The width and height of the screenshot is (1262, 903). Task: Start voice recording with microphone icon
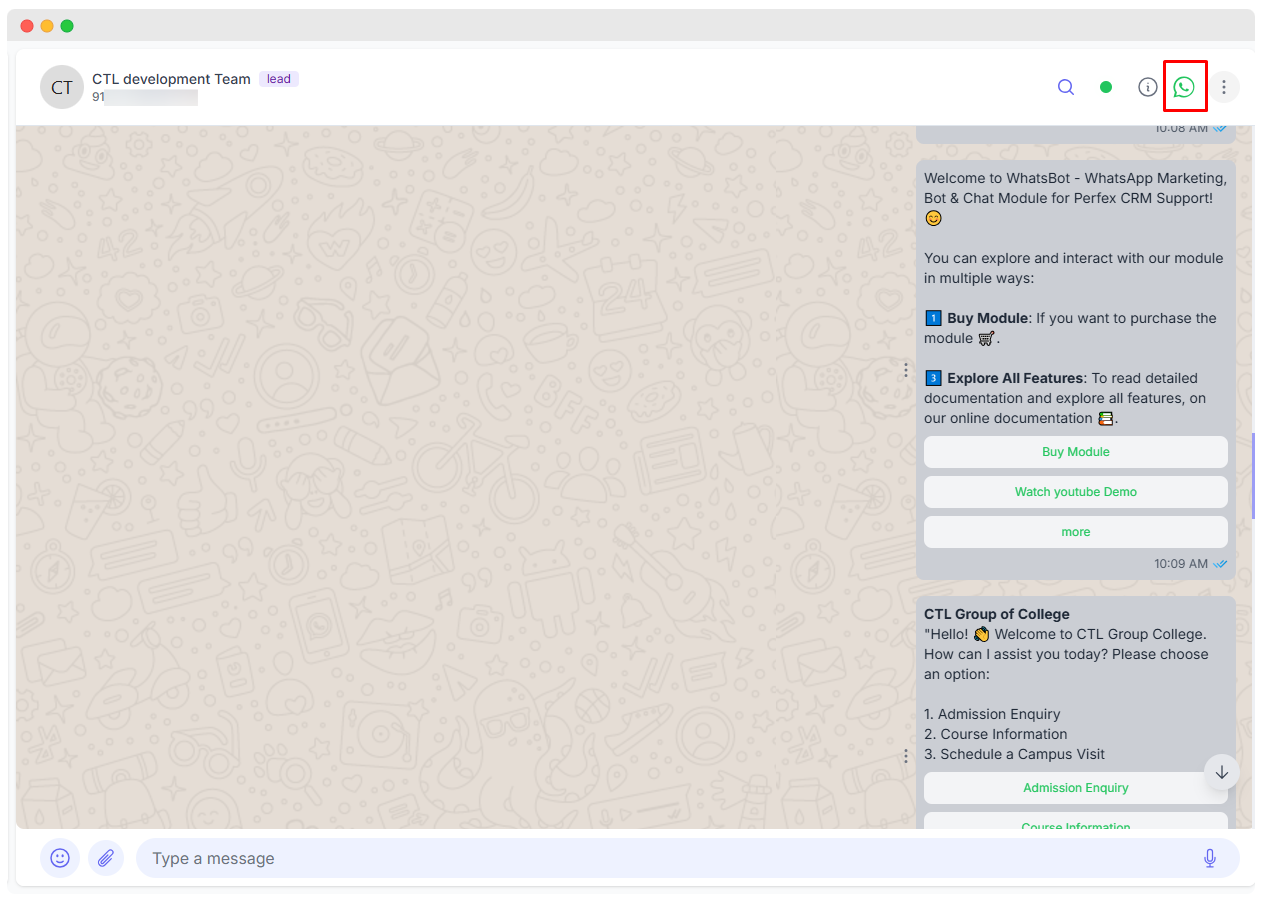tap(1210, 858)
